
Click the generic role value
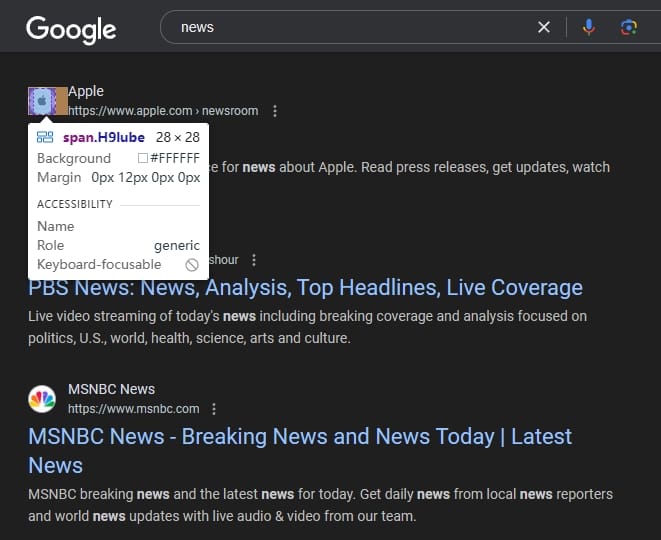coord(177,245)
